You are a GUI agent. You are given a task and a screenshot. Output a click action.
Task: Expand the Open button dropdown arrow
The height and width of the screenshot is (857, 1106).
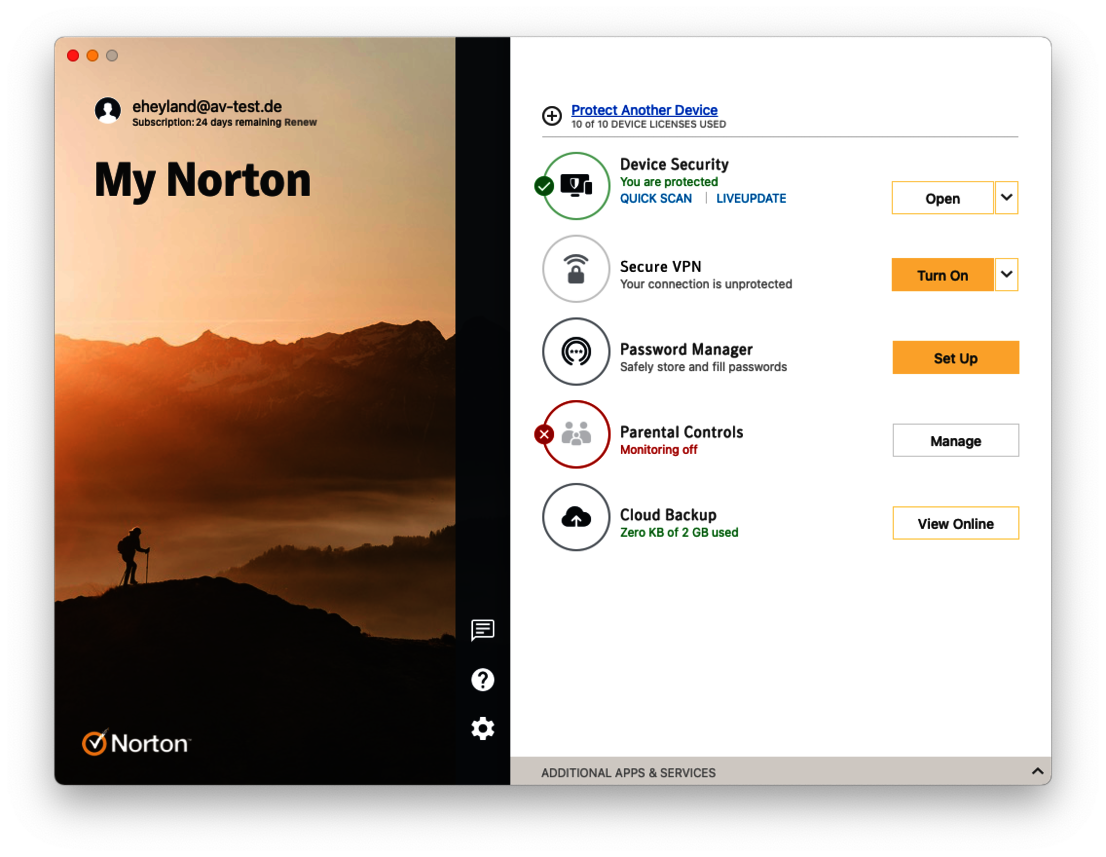coord(1006,197)
